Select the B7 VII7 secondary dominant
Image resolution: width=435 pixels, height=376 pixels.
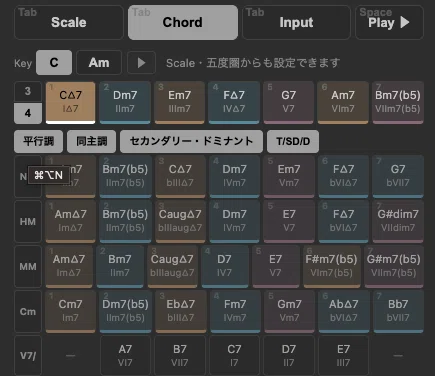tap(180, 356)
